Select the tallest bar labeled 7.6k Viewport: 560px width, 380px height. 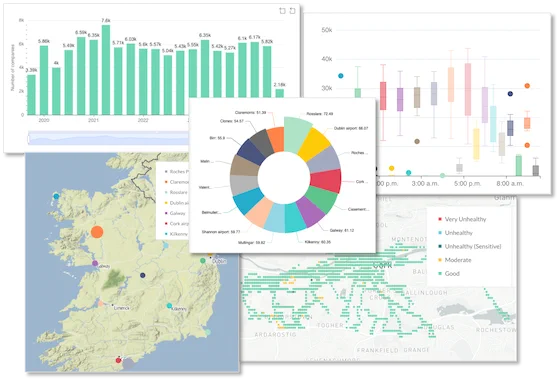(x=106, y=70)
